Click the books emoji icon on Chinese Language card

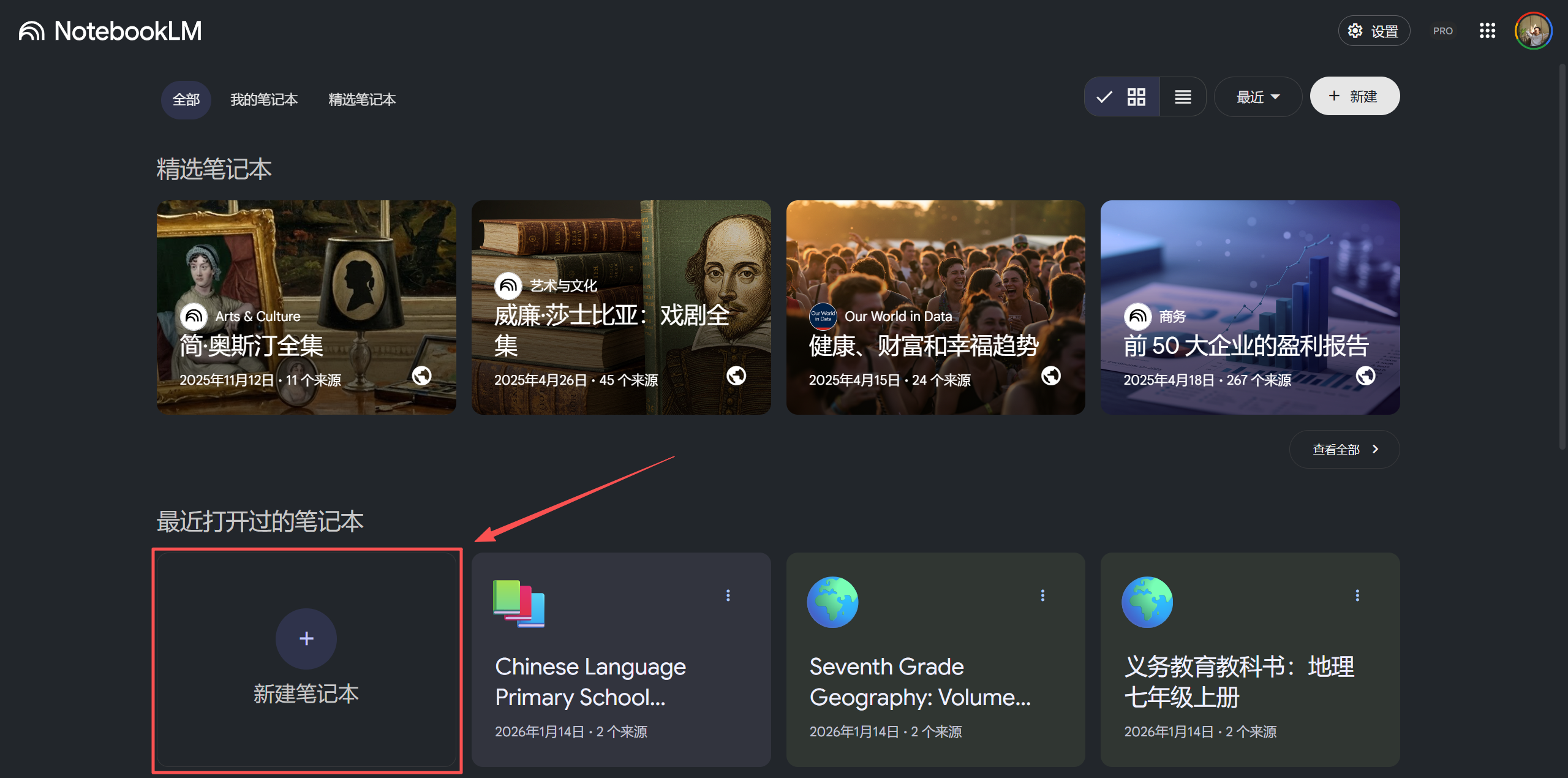(518, 603)
